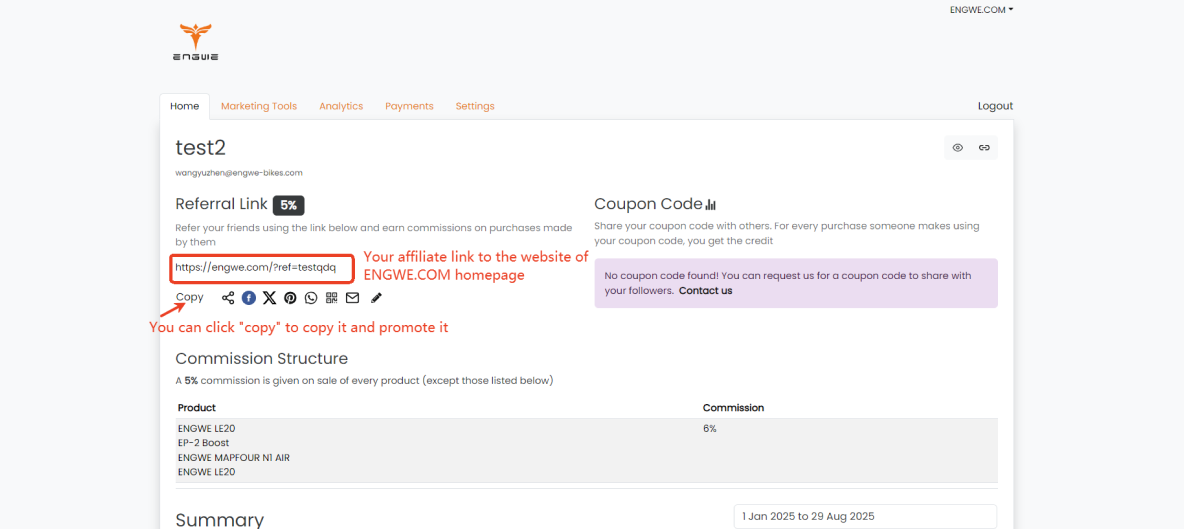Click the Commission Structure heading
Image resolution: width=1184 pixels, height=529 pixels.
[261, 358]
